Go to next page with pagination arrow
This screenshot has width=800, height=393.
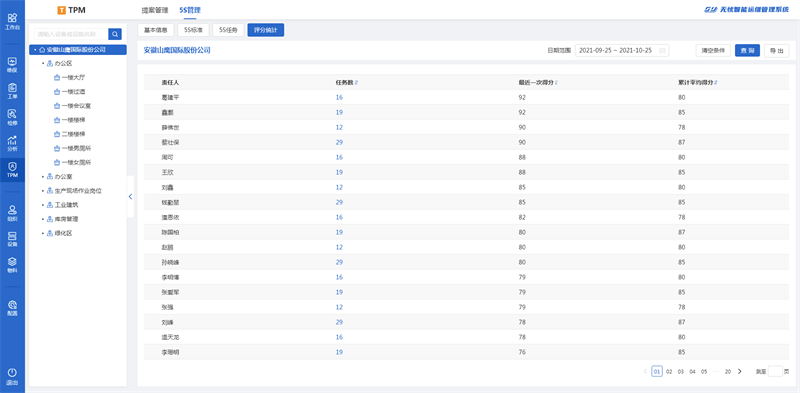(740, 372)
